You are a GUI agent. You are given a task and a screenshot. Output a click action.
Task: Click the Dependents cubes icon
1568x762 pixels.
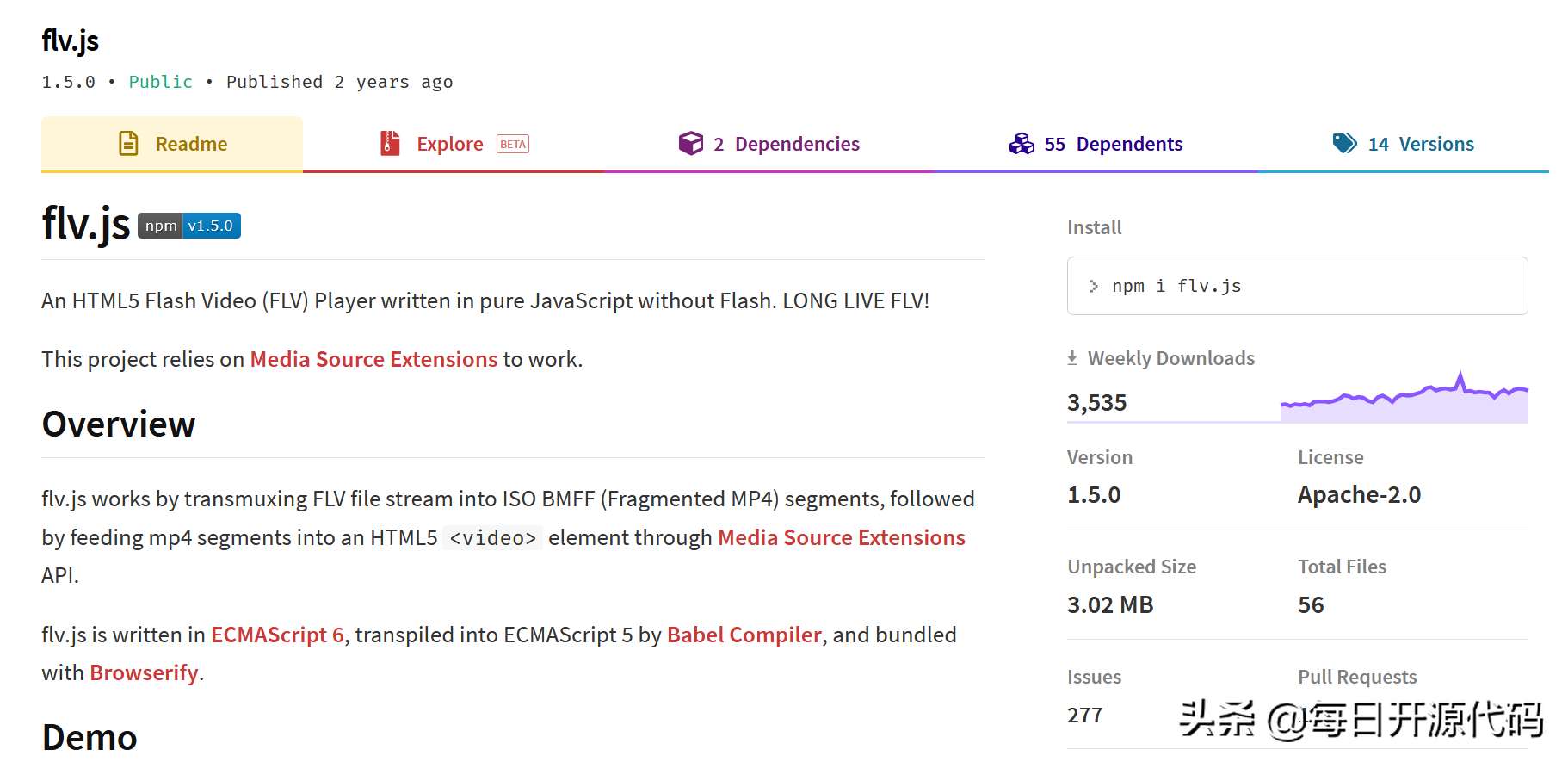click(x=1022, y=144)
